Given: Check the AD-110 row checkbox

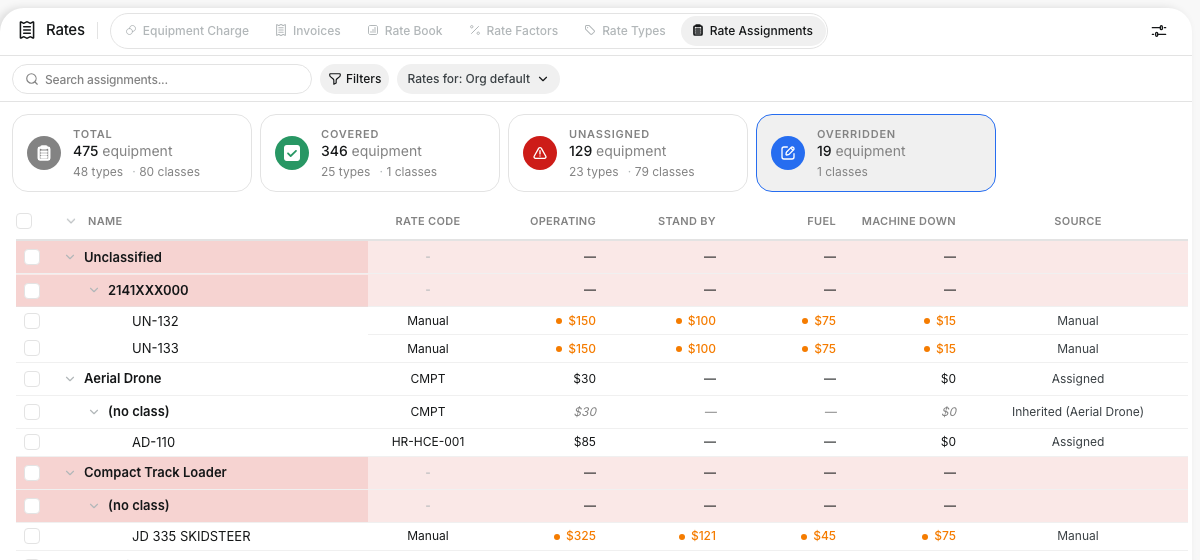Looking at the screenshot, I should (32, 441).
